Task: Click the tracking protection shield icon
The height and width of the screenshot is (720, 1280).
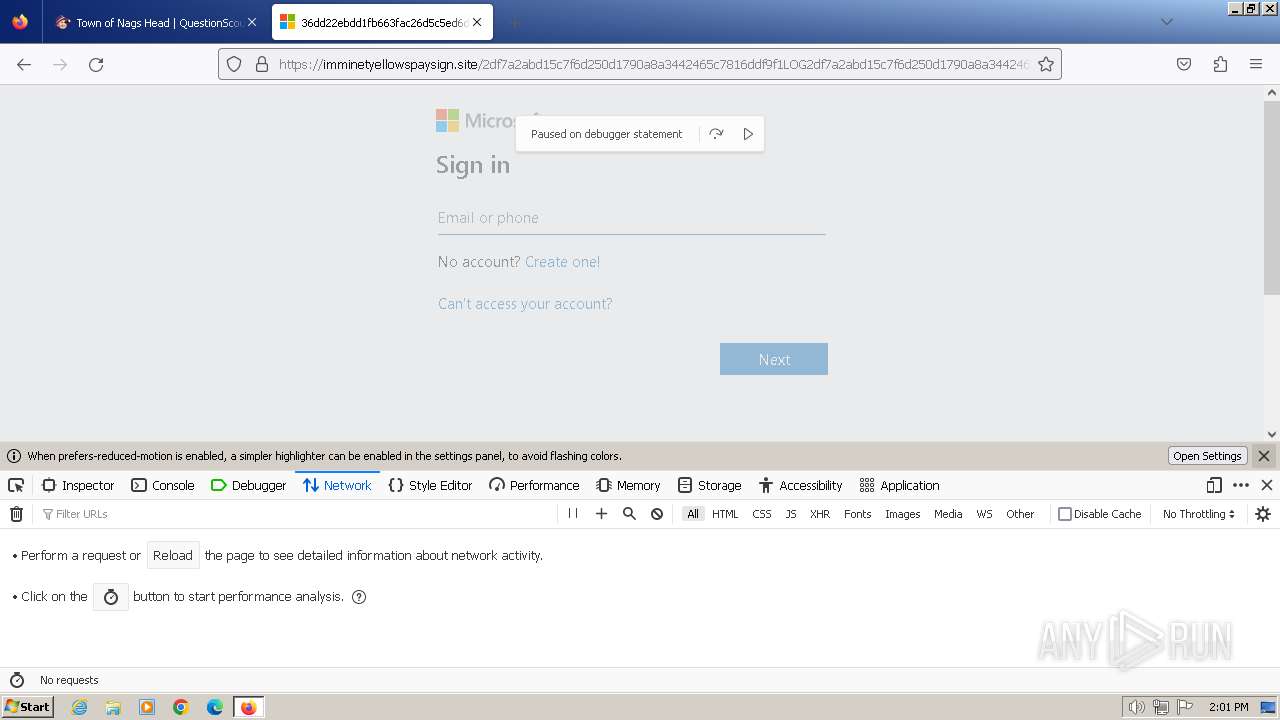Action: coord(234,64)
